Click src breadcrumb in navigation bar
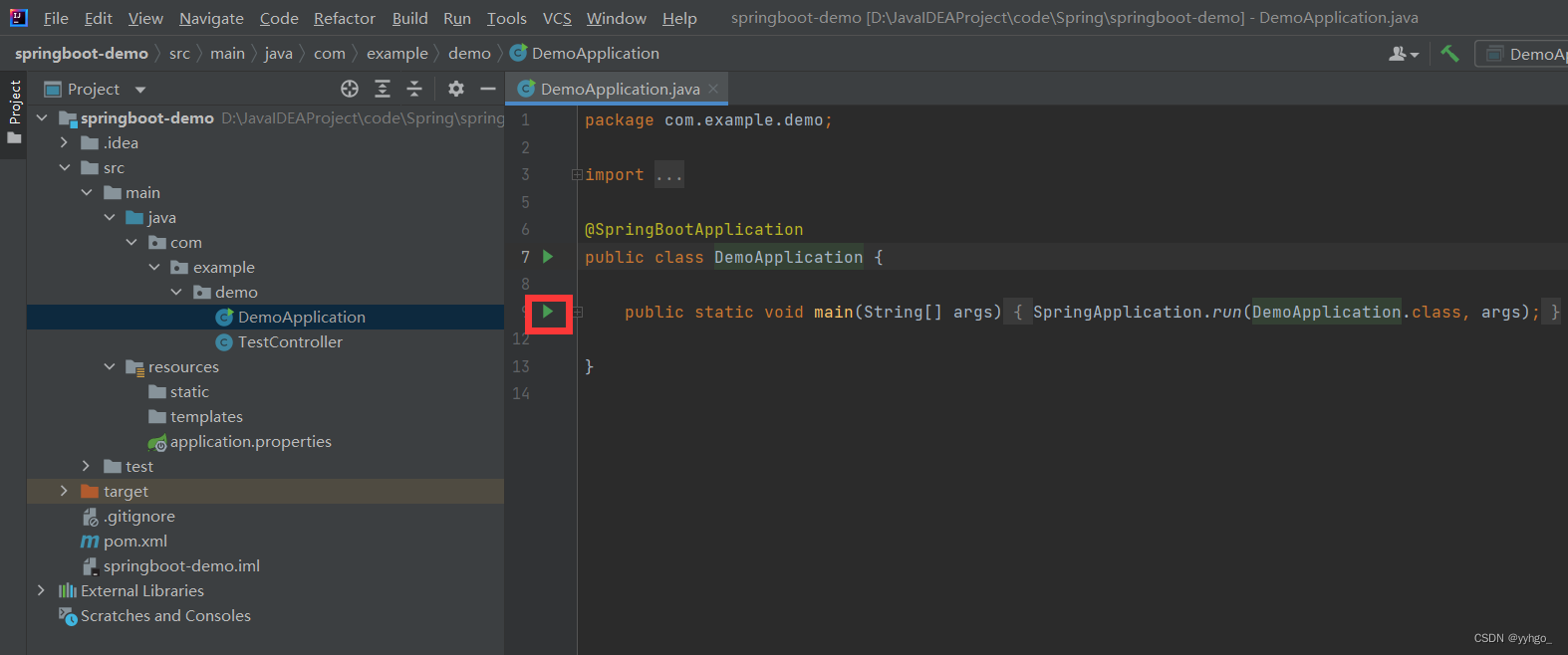The image size is (1568, 655). [x=179, y=54]
